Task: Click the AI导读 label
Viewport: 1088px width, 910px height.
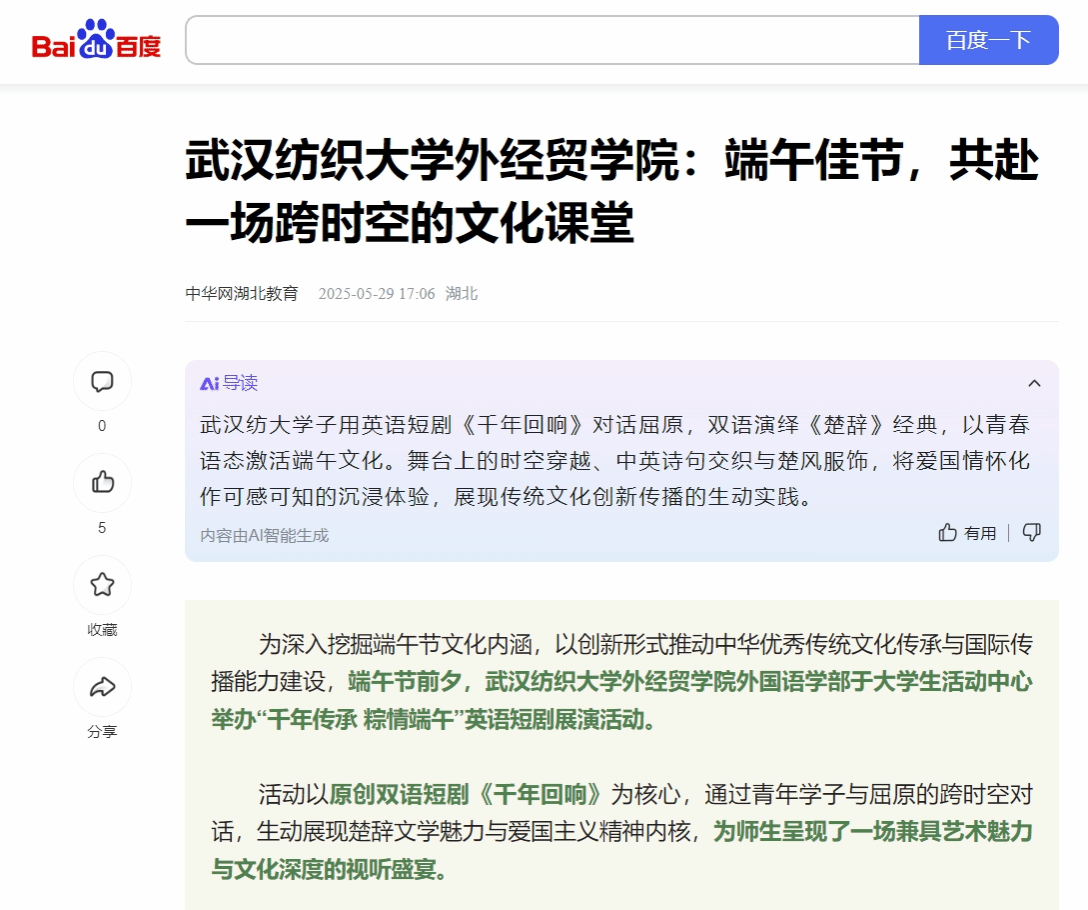Action: (229, 383)
